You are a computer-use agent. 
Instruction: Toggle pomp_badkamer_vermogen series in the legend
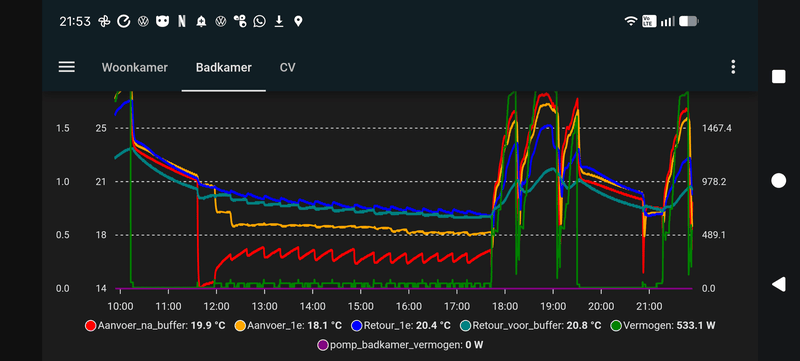pos(400,345)
